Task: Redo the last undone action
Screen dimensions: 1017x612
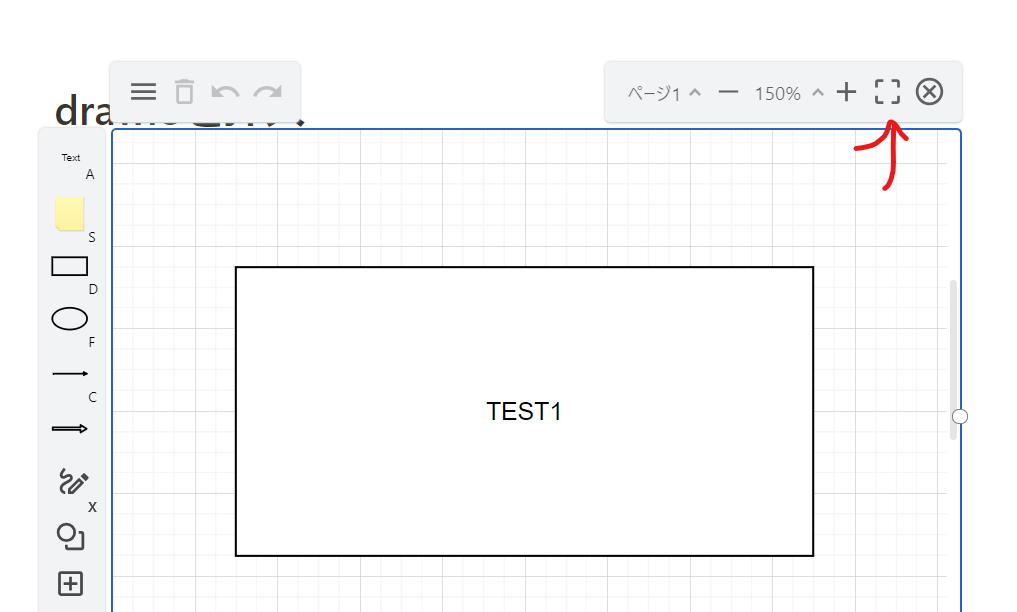Action: click(267, 92)
